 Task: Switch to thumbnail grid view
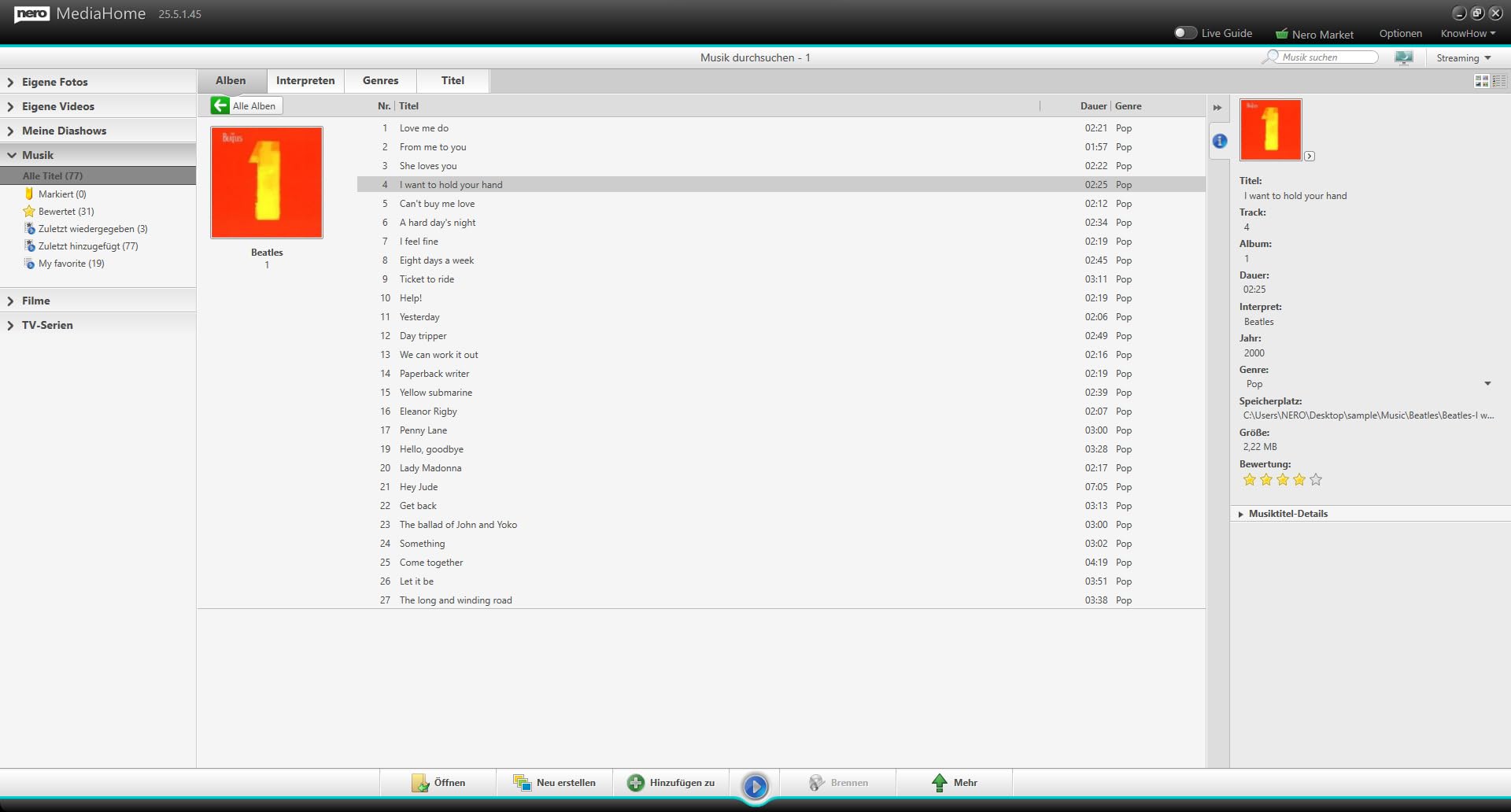1482,81
